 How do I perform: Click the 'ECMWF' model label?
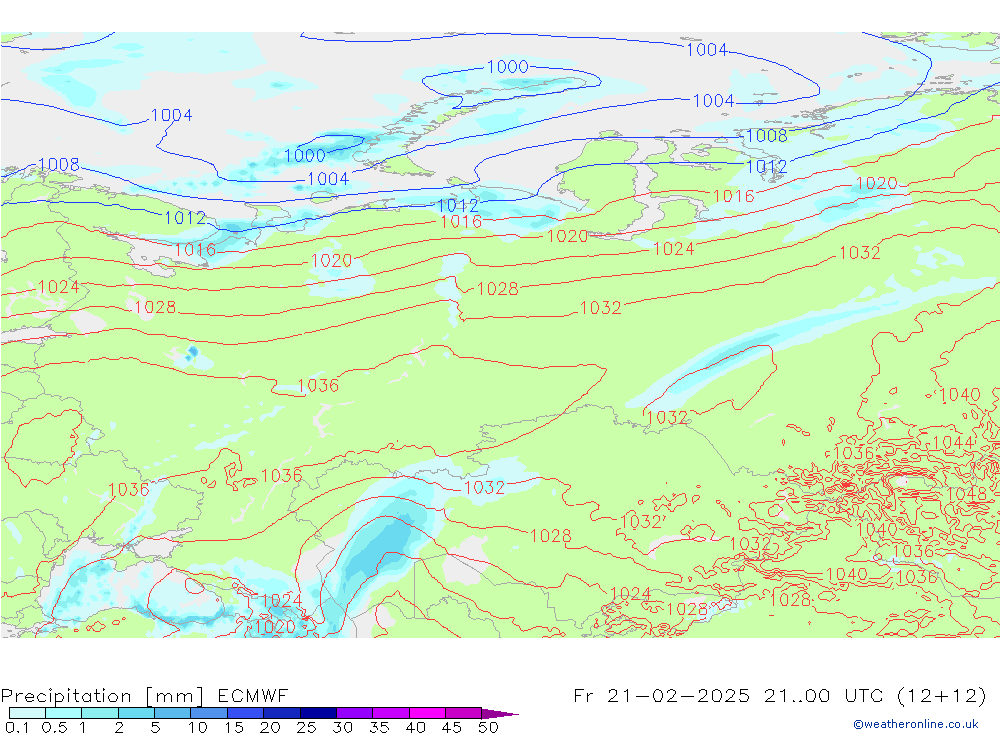[253, 695]
